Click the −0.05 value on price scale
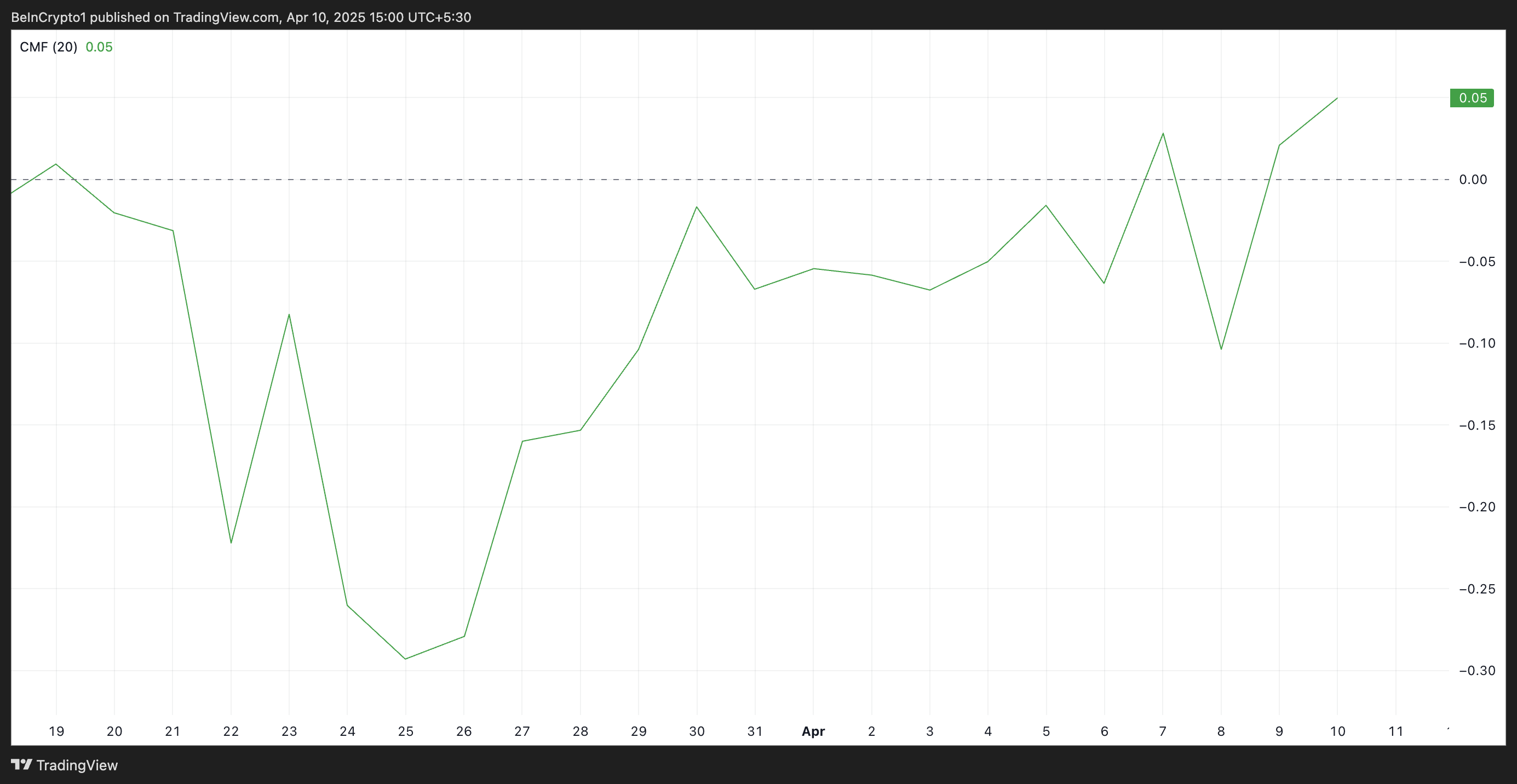 1476,261
